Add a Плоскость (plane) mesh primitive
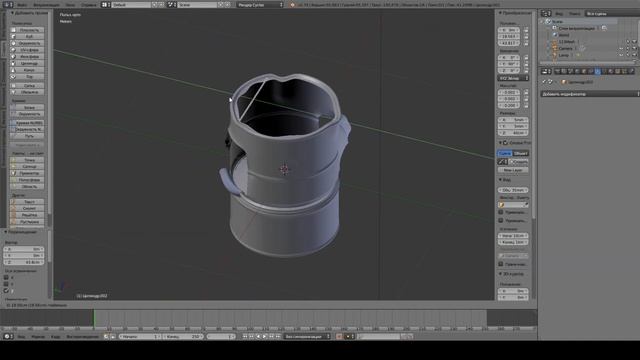 [27, 30]
